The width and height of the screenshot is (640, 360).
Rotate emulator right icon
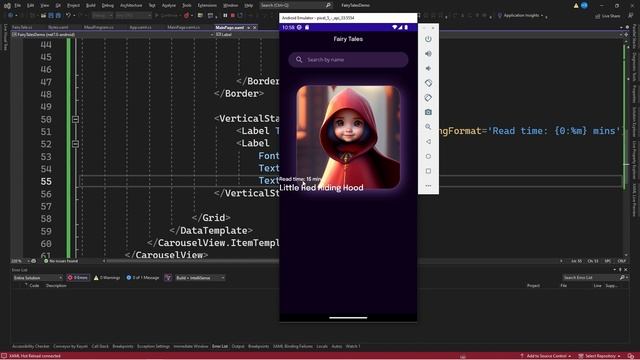(x=428, y=98)
